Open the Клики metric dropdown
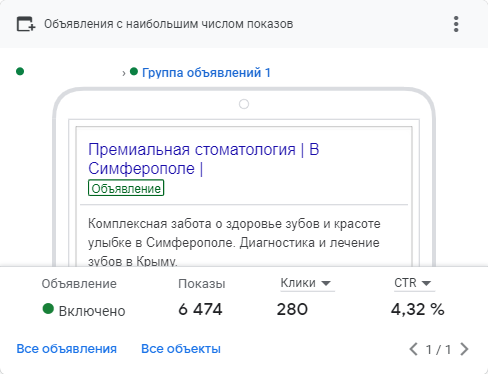This screenshot has height=374, width=488. (307, 283)
